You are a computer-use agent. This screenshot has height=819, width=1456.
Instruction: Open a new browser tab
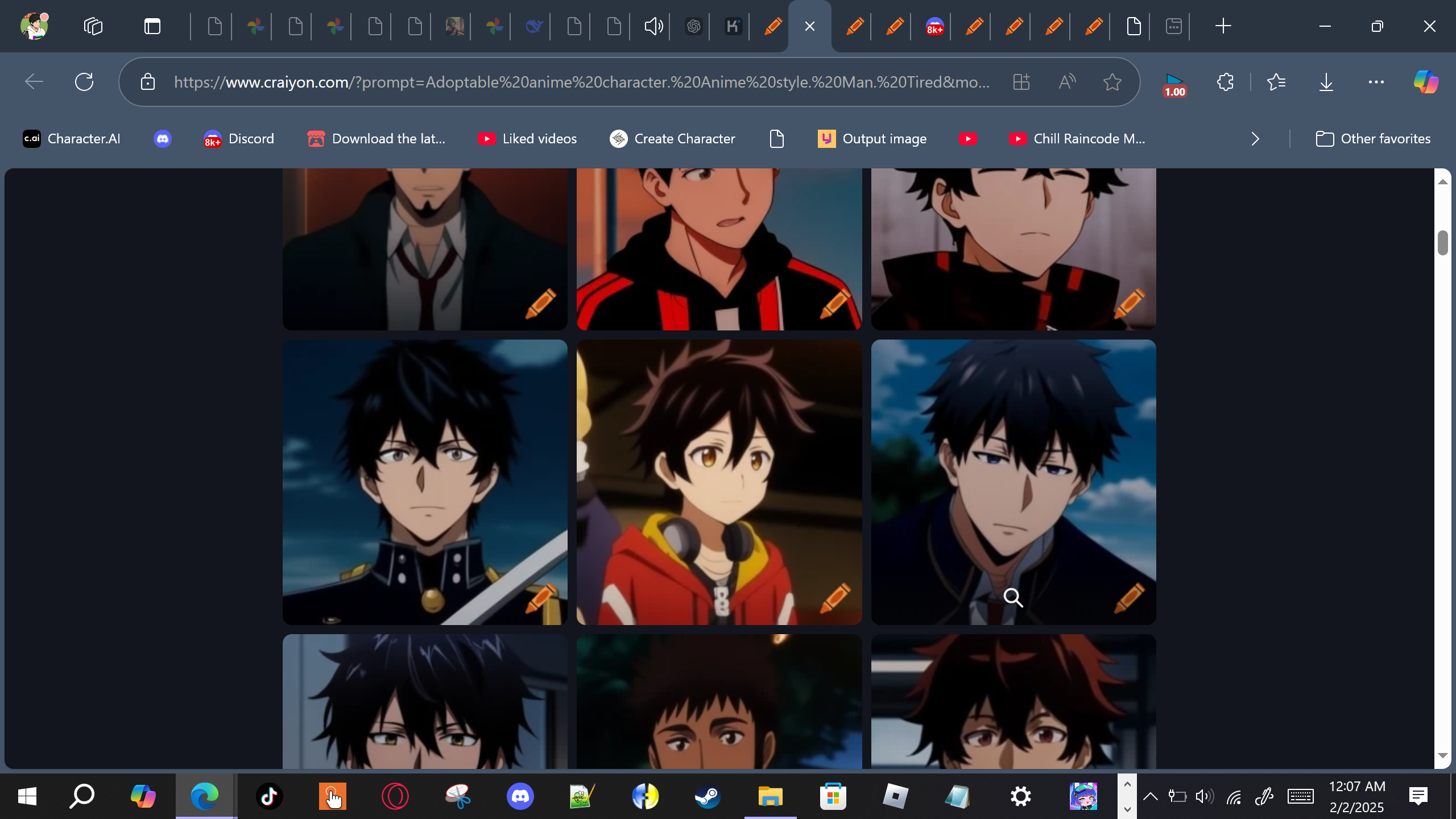point(1223,26)
